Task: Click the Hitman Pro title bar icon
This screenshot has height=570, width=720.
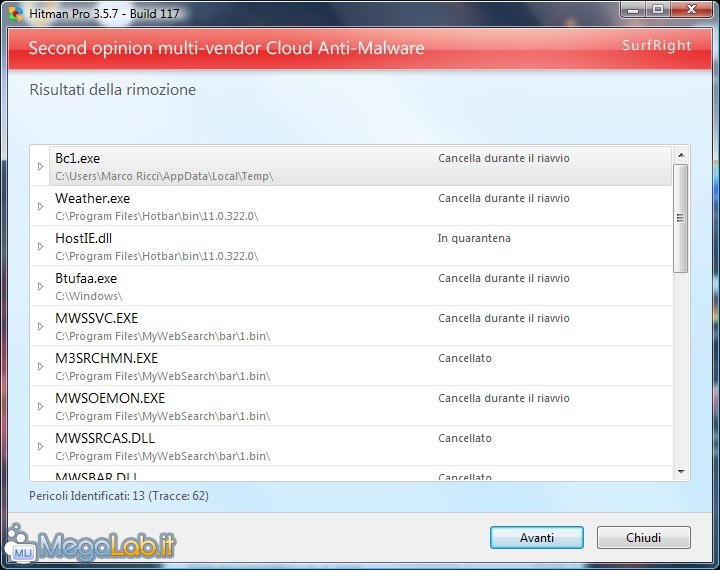Action: [16, 14]
